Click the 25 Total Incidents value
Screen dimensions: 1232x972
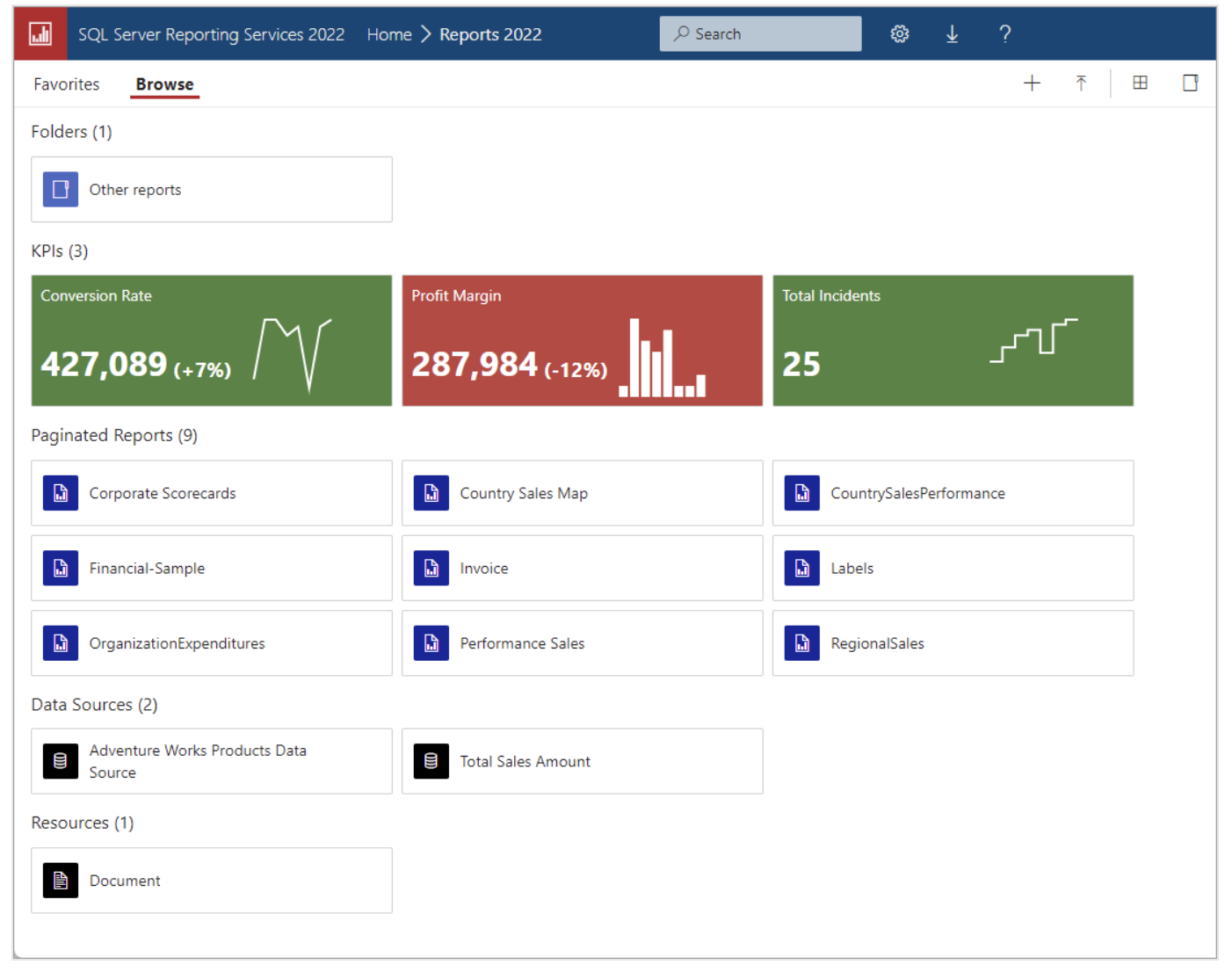[x=801, y=364]
